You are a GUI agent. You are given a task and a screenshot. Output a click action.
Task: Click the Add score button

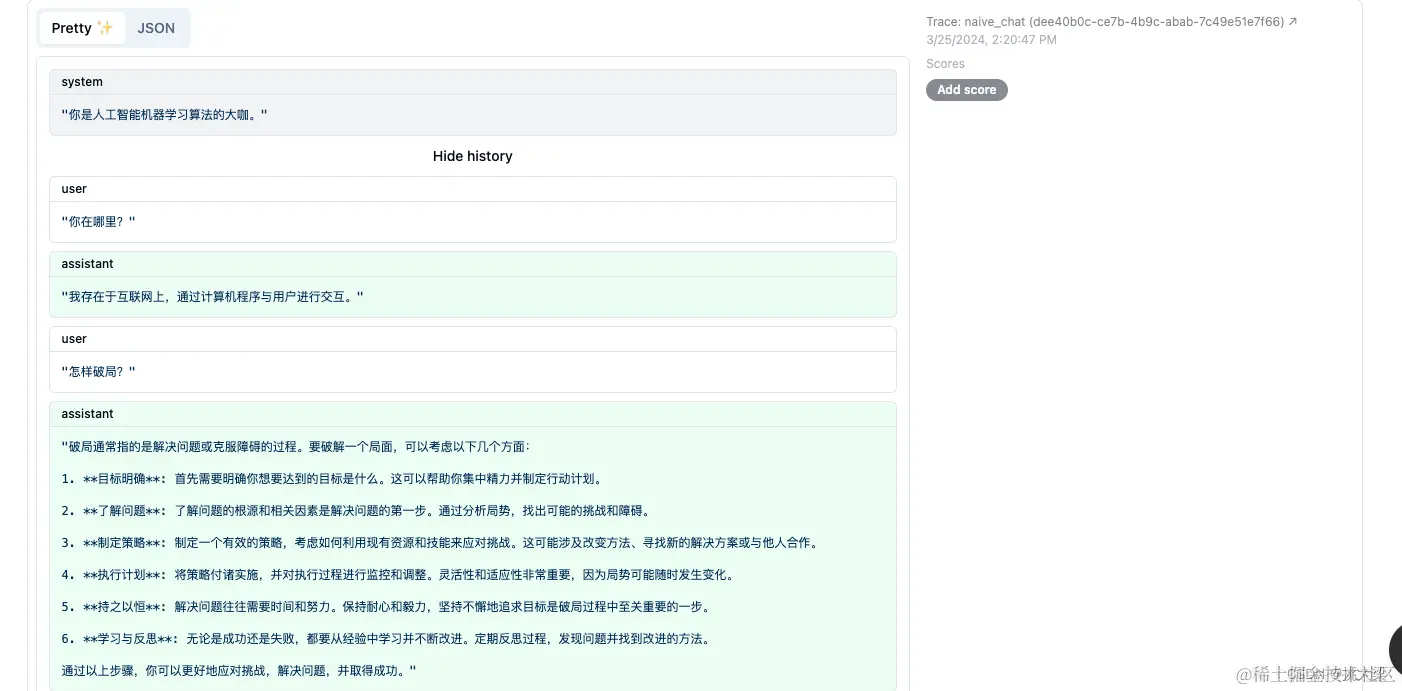[x=966, y=90]
